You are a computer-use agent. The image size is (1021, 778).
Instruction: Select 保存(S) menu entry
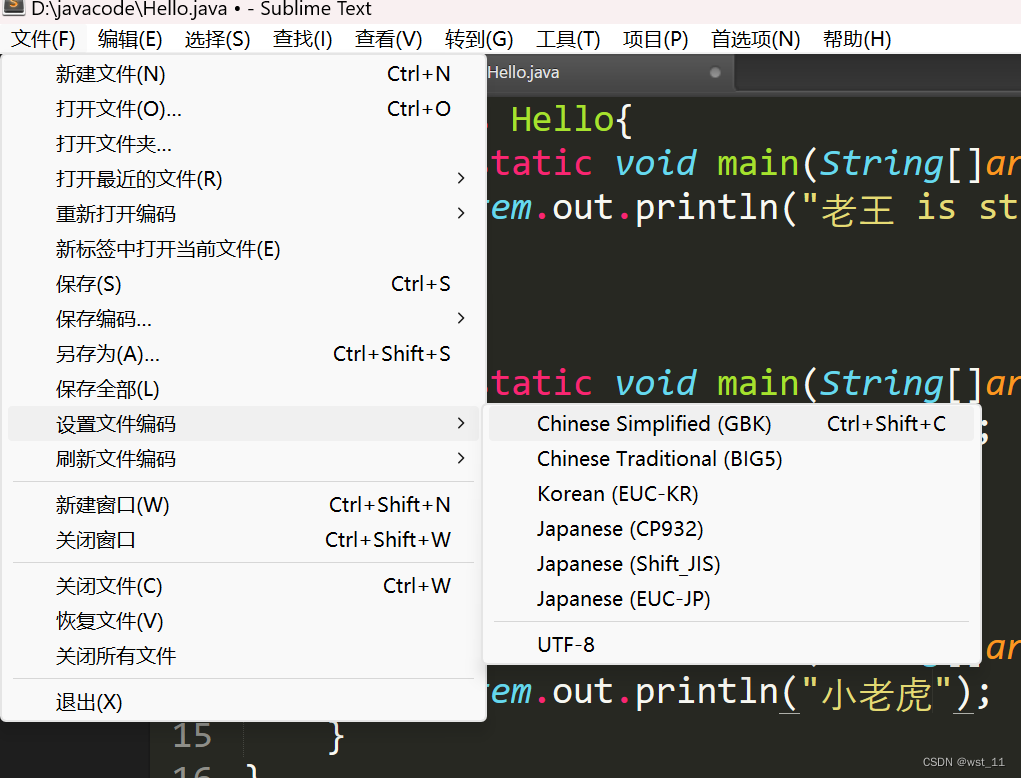[244, 284]
